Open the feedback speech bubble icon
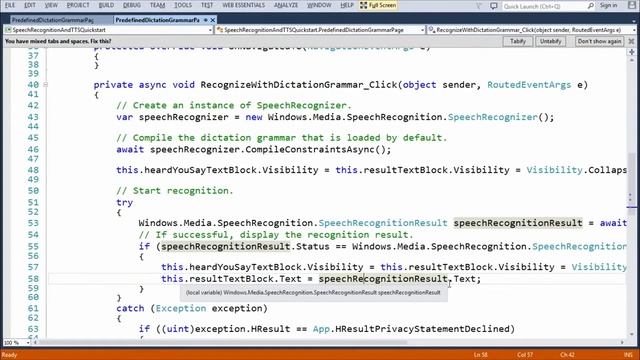The image size is (640, 360). pyautogui.click(x=493, y=6)
